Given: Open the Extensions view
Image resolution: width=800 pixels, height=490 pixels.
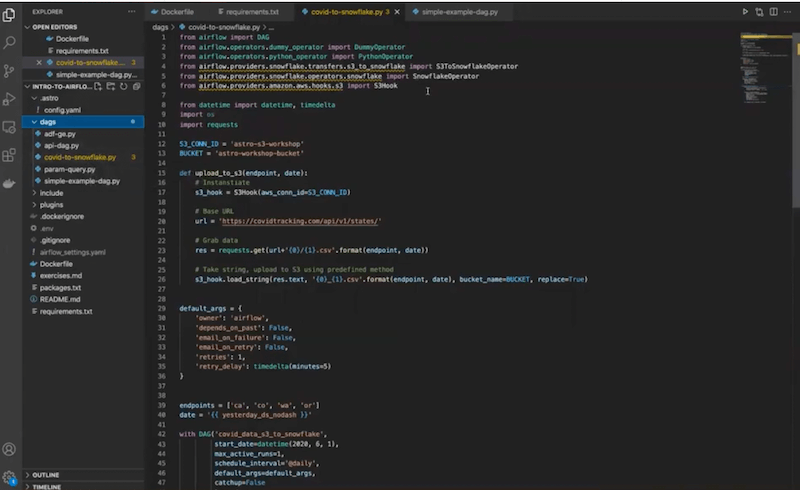Looking at the screenshot, I should pos(10,155).
